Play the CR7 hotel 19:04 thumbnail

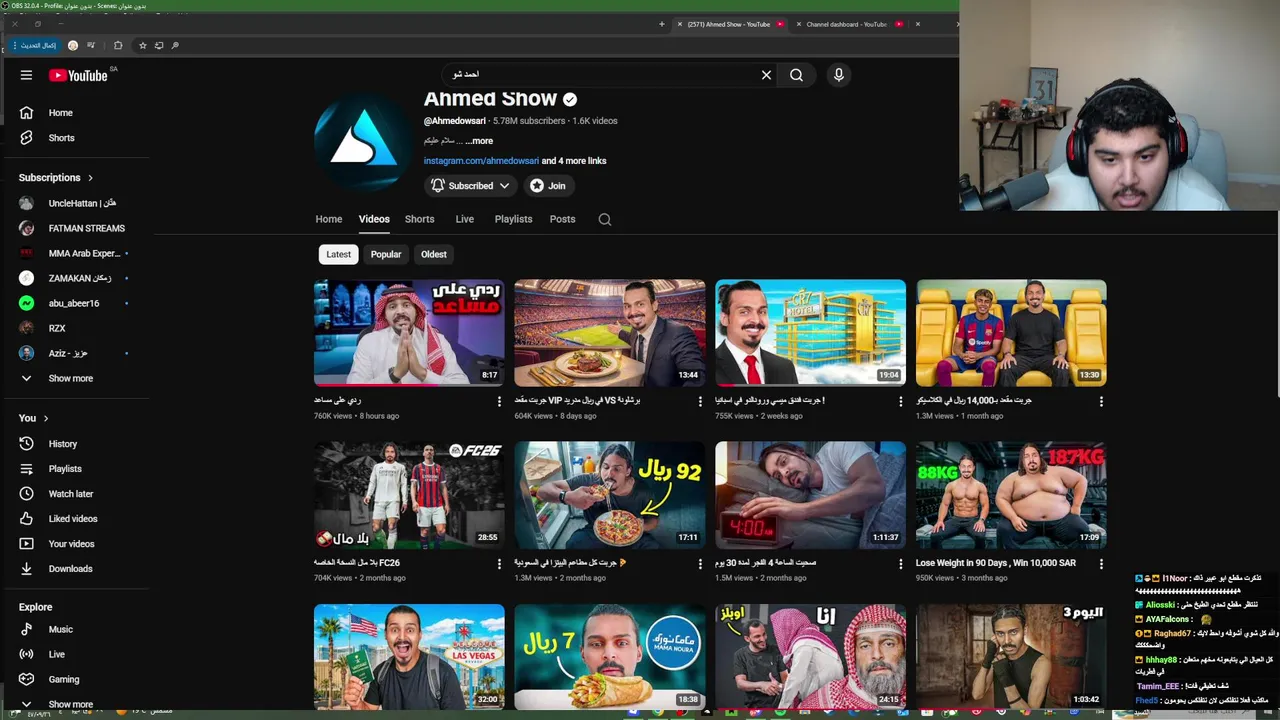[x=810, y=333]
